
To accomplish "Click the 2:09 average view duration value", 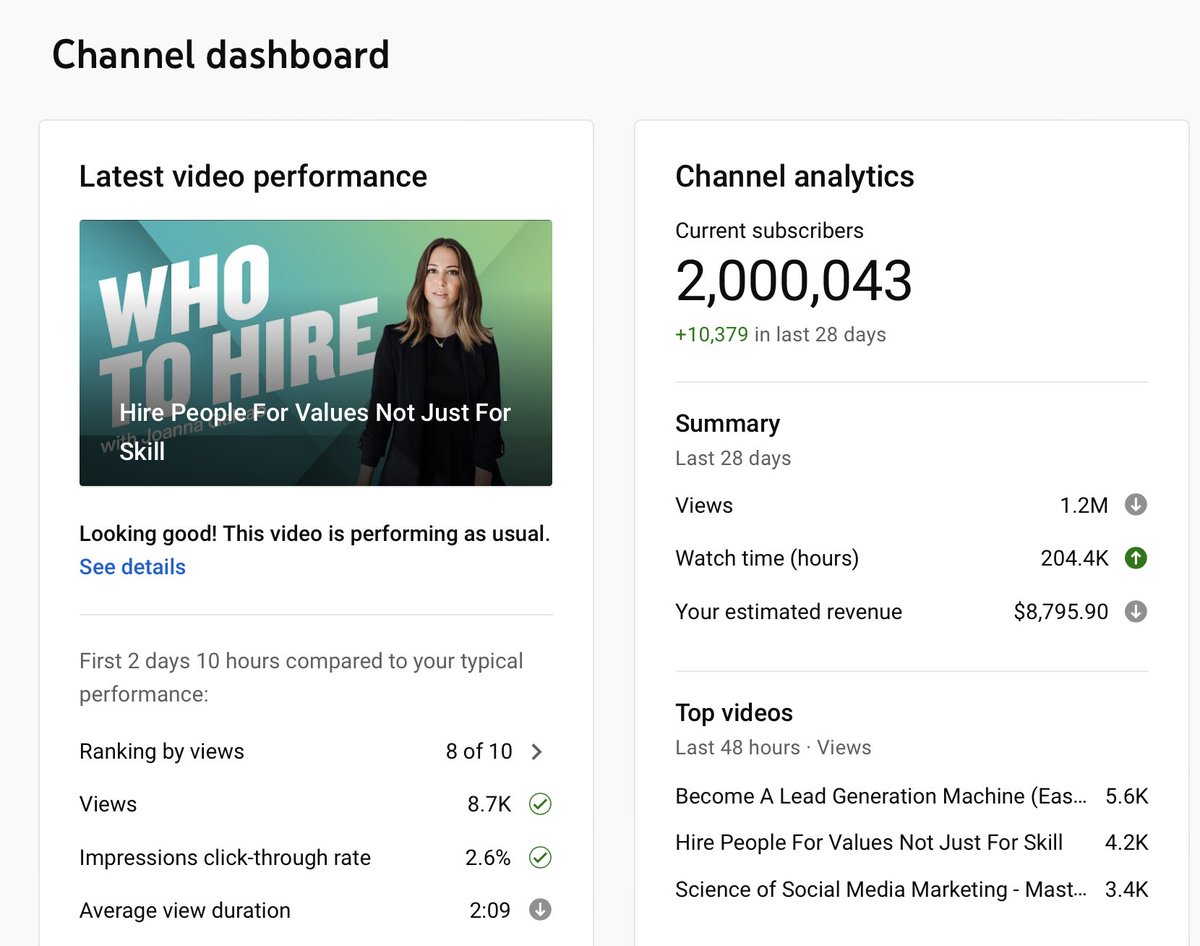I will click(490, 910).
